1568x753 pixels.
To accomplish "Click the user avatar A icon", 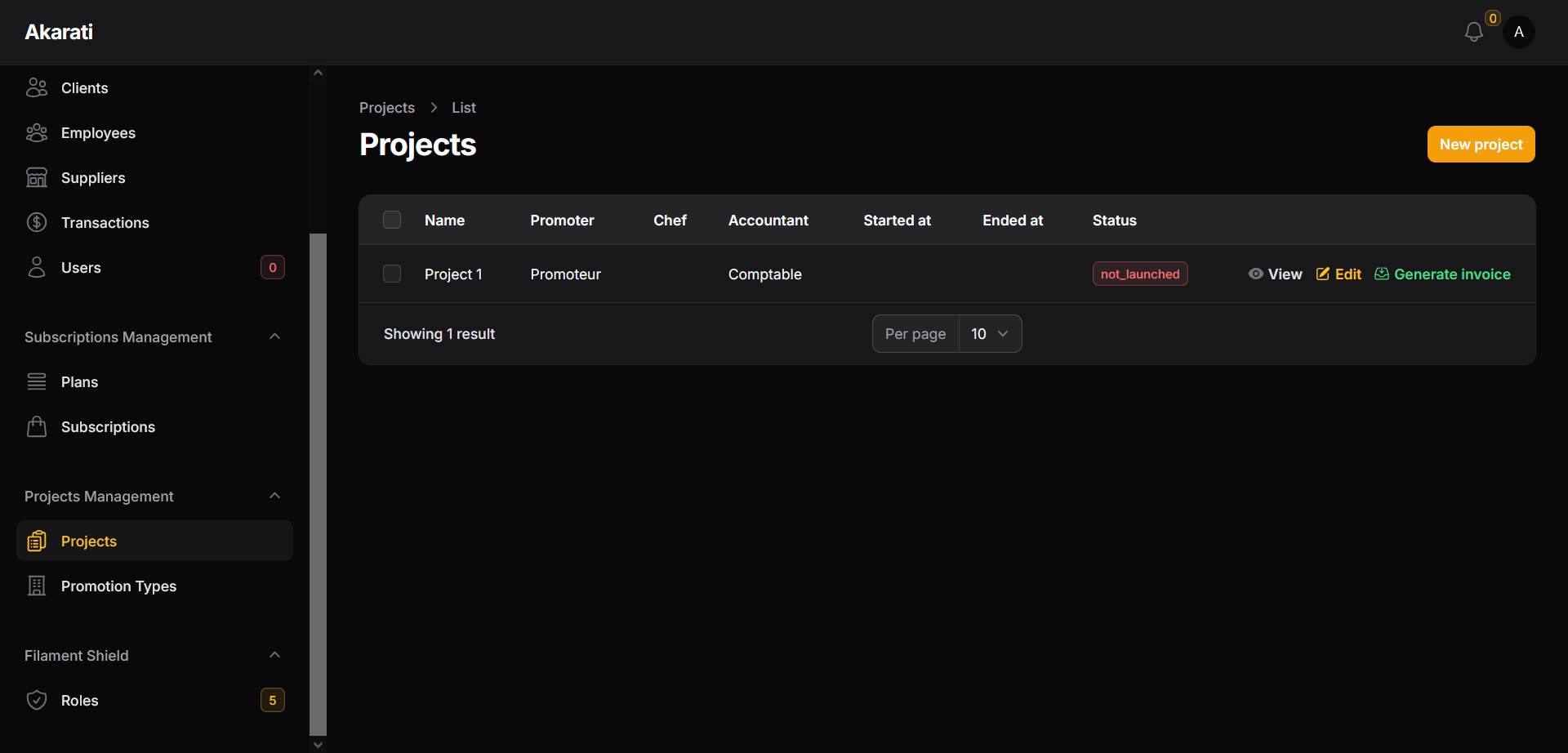I will [x=1518, y=32].
